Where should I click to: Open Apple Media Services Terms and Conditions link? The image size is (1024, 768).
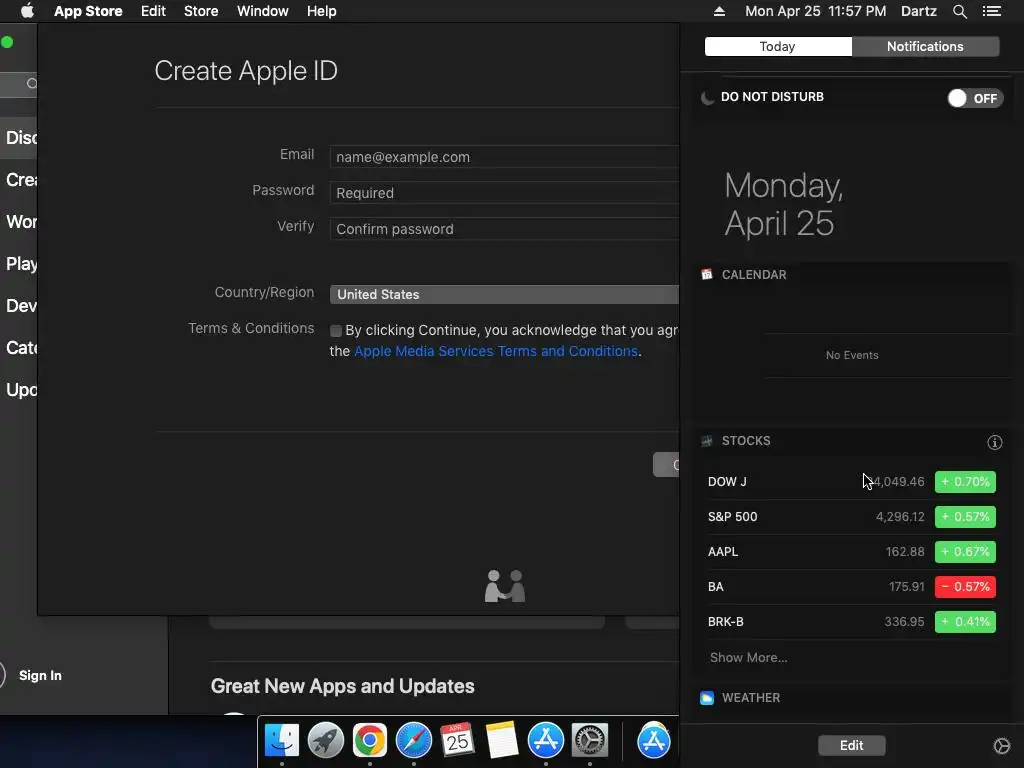(496, 351)
